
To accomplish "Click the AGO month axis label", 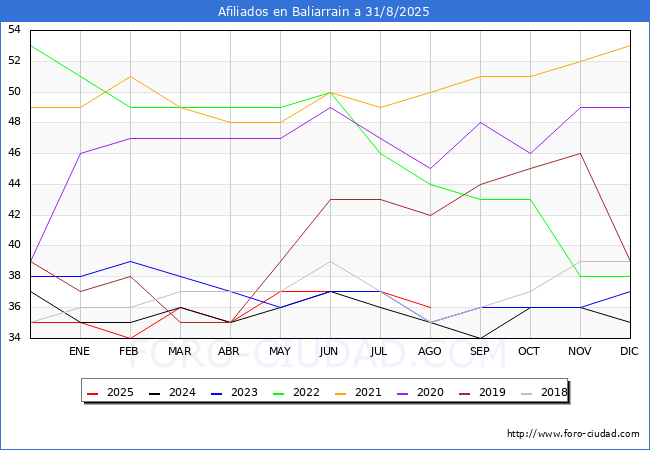I will click(x=429, y=352).
